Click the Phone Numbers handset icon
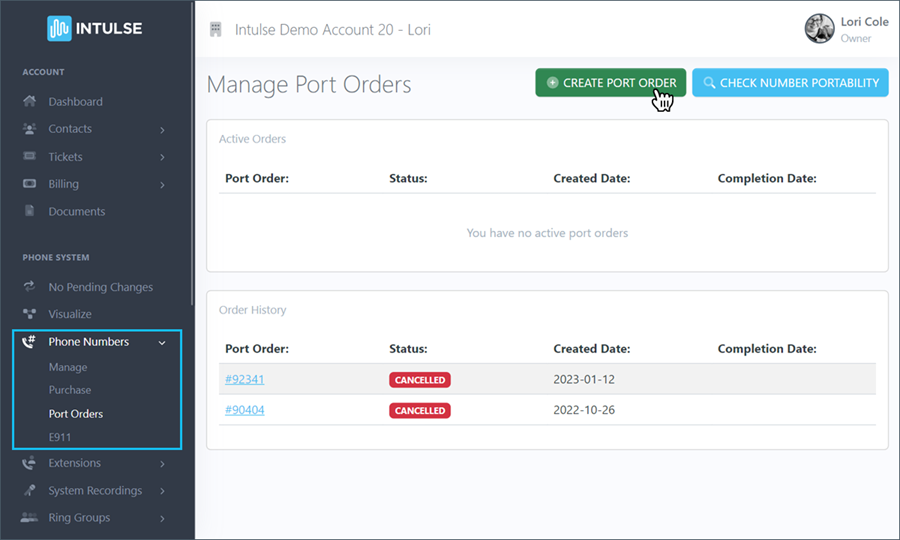Image resolution: width=900 pixels, height=540 pixels. (29, 341)
